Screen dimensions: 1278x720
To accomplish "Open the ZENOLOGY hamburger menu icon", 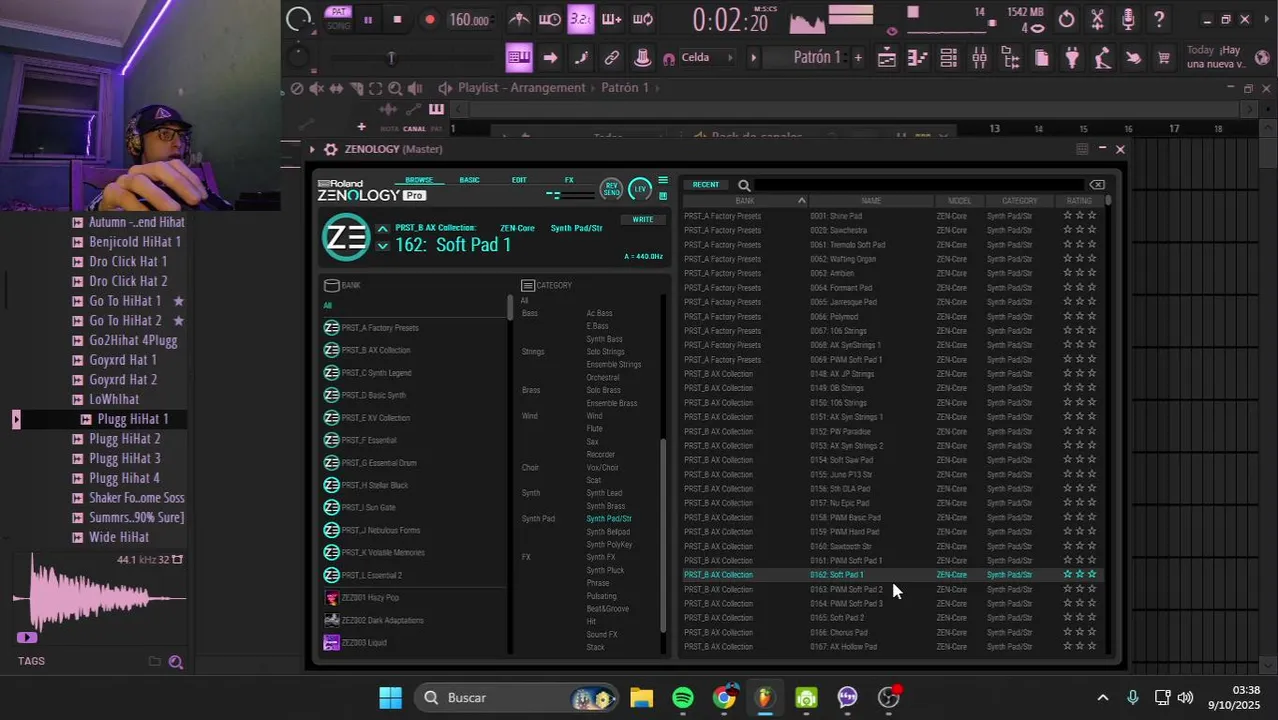I will click(662, 181).
